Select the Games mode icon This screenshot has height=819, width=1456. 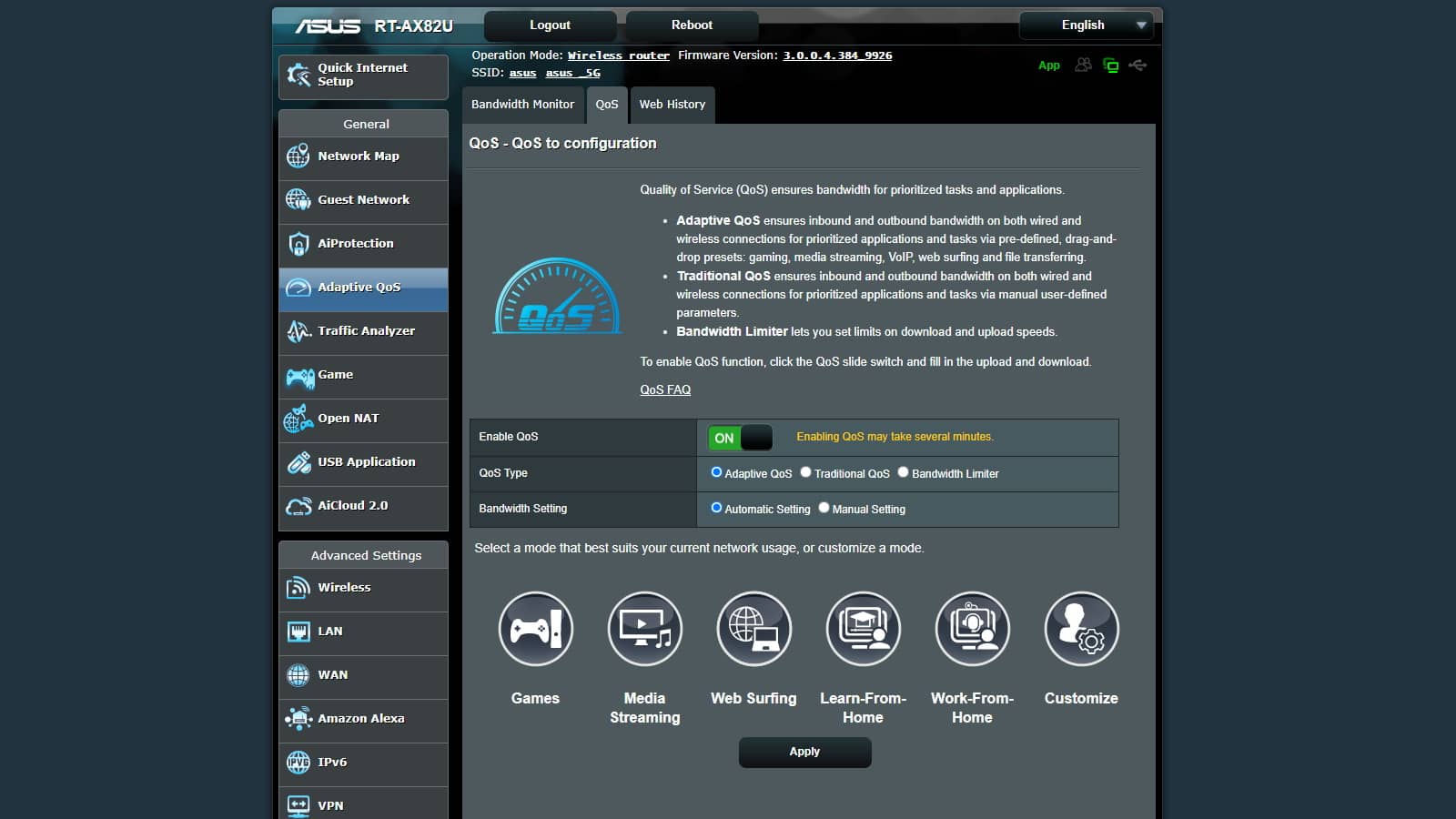535,629
